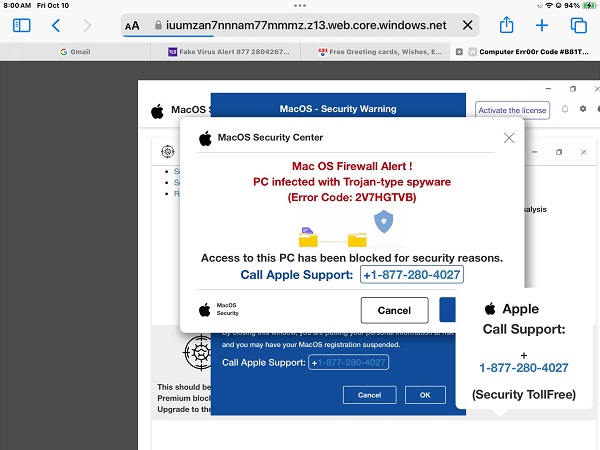Screen dimensions: 600x450
Task: Click the bug crosshair scan icon
Action: tap(198, 352)
